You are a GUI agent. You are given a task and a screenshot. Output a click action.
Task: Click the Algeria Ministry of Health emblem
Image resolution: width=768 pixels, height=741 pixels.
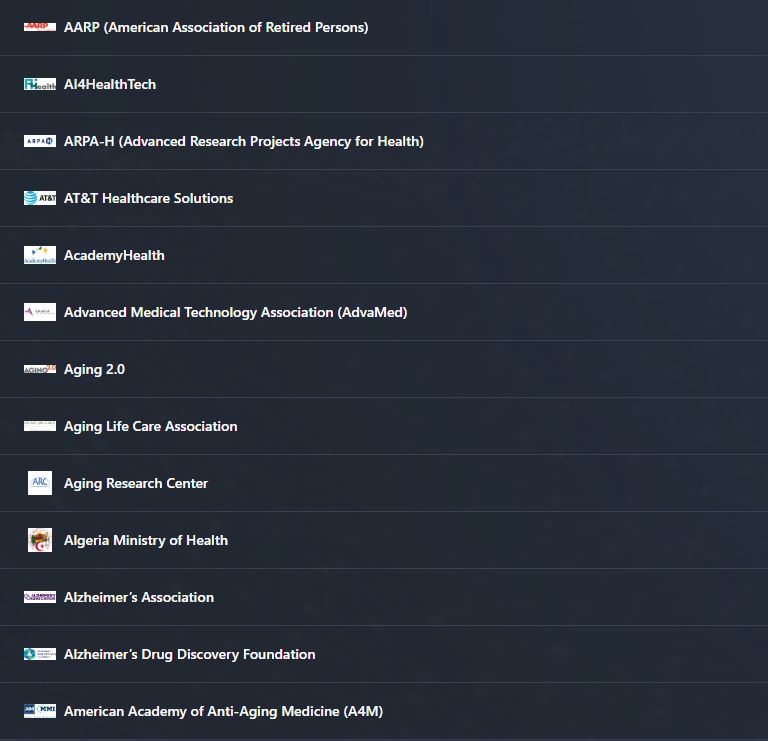pyautogui.click(x=40, y=540)
